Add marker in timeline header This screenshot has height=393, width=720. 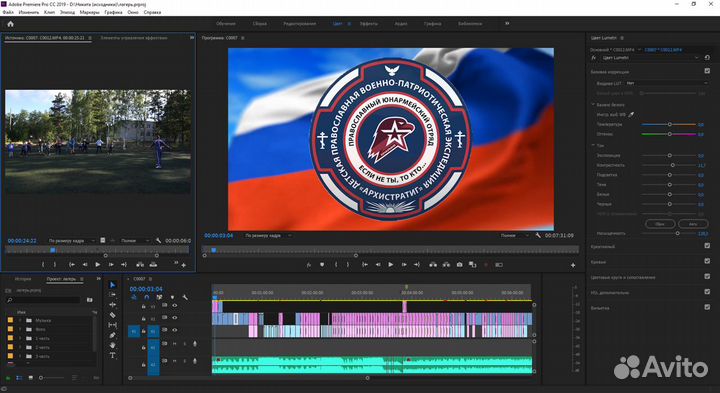click(172, 297)
